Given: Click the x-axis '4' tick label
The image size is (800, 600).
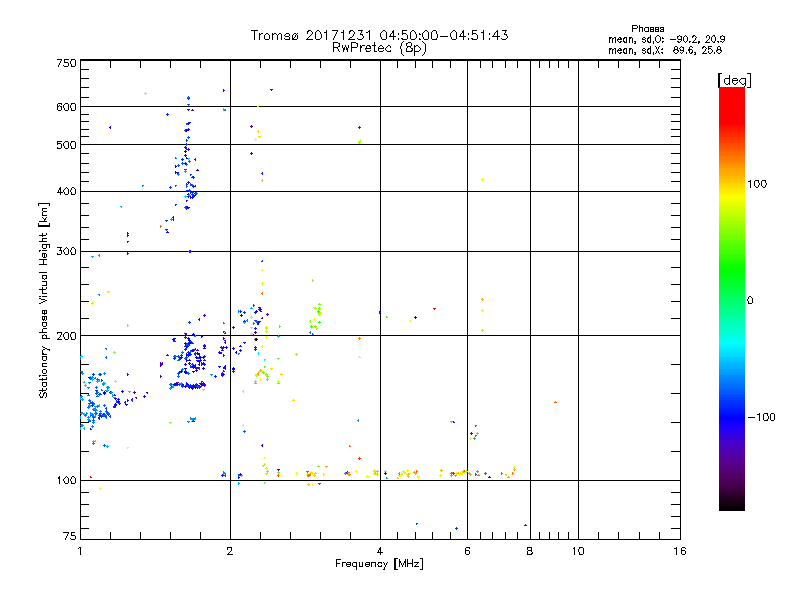Looking at the screenshot, I should click(x=380, y=551).
